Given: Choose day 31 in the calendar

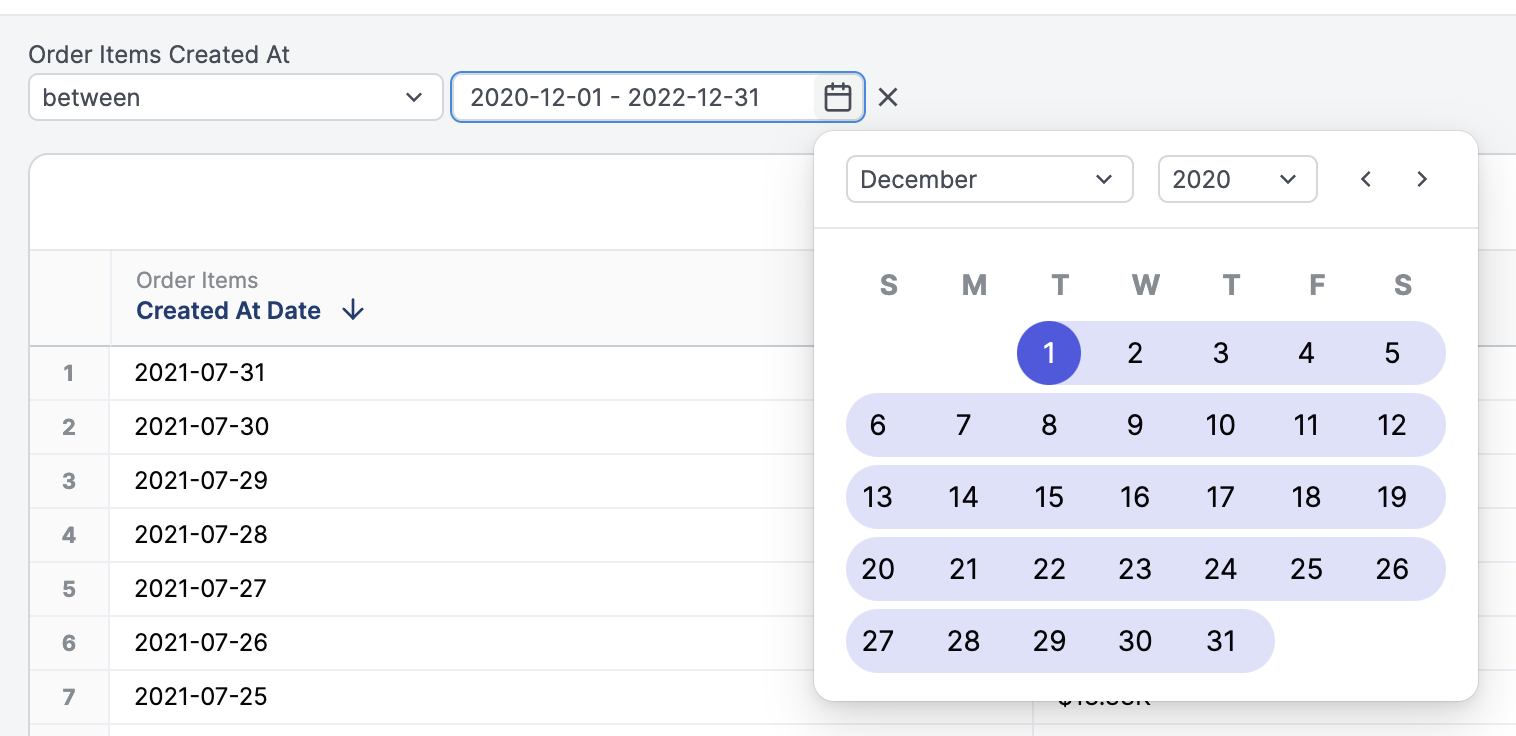Looking at the screenshot, I should [x=1220, y=641].
